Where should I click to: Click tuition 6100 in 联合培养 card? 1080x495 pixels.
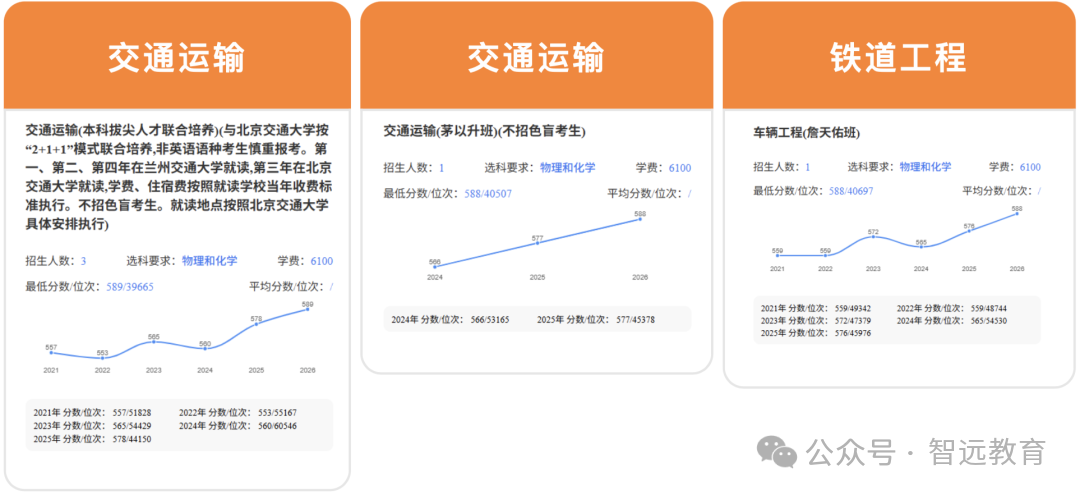point(322,261)
